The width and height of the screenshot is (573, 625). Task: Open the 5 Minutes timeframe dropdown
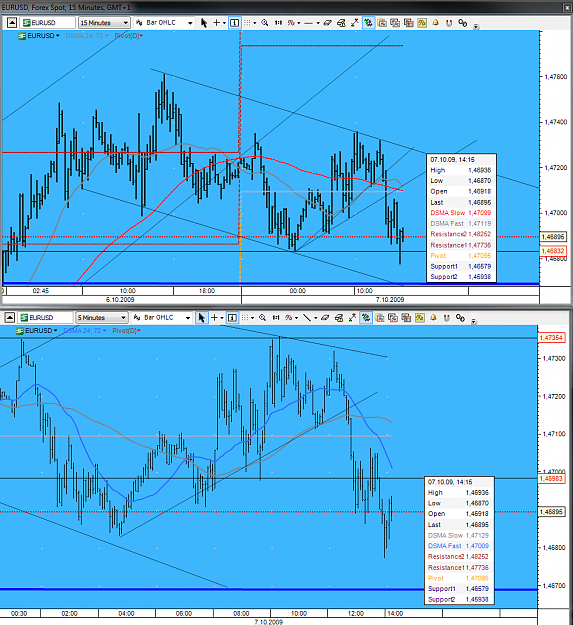[102, 318]
